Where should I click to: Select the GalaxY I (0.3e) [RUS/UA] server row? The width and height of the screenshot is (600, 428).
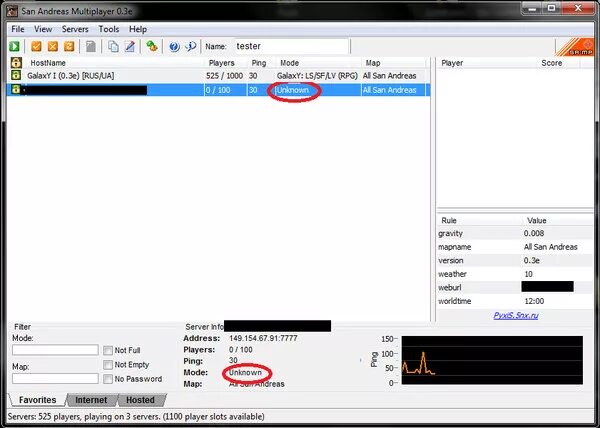click(218, 76)
